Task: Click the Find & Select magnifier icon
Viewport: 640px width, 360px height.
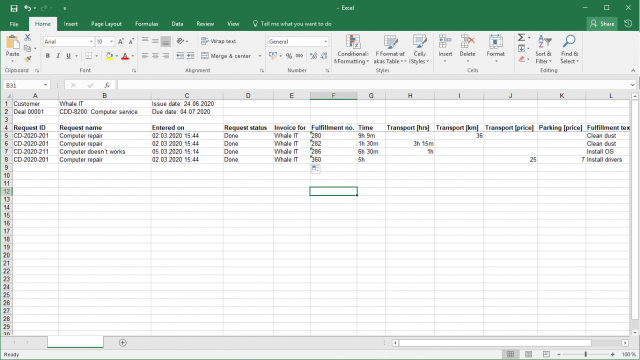Action: [x=569, y=41]
